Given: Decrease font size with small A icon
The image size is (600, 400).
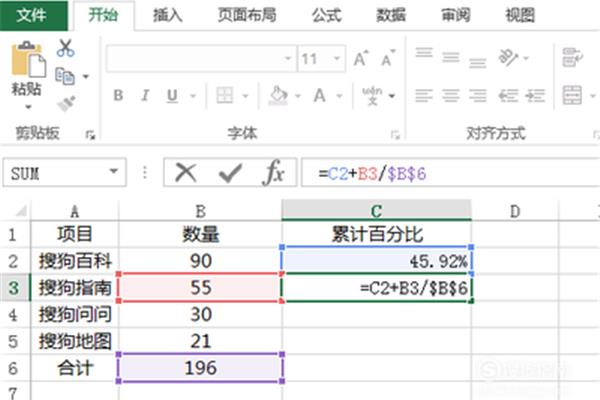Looking at the screenshot, I should tap(388, 59).
